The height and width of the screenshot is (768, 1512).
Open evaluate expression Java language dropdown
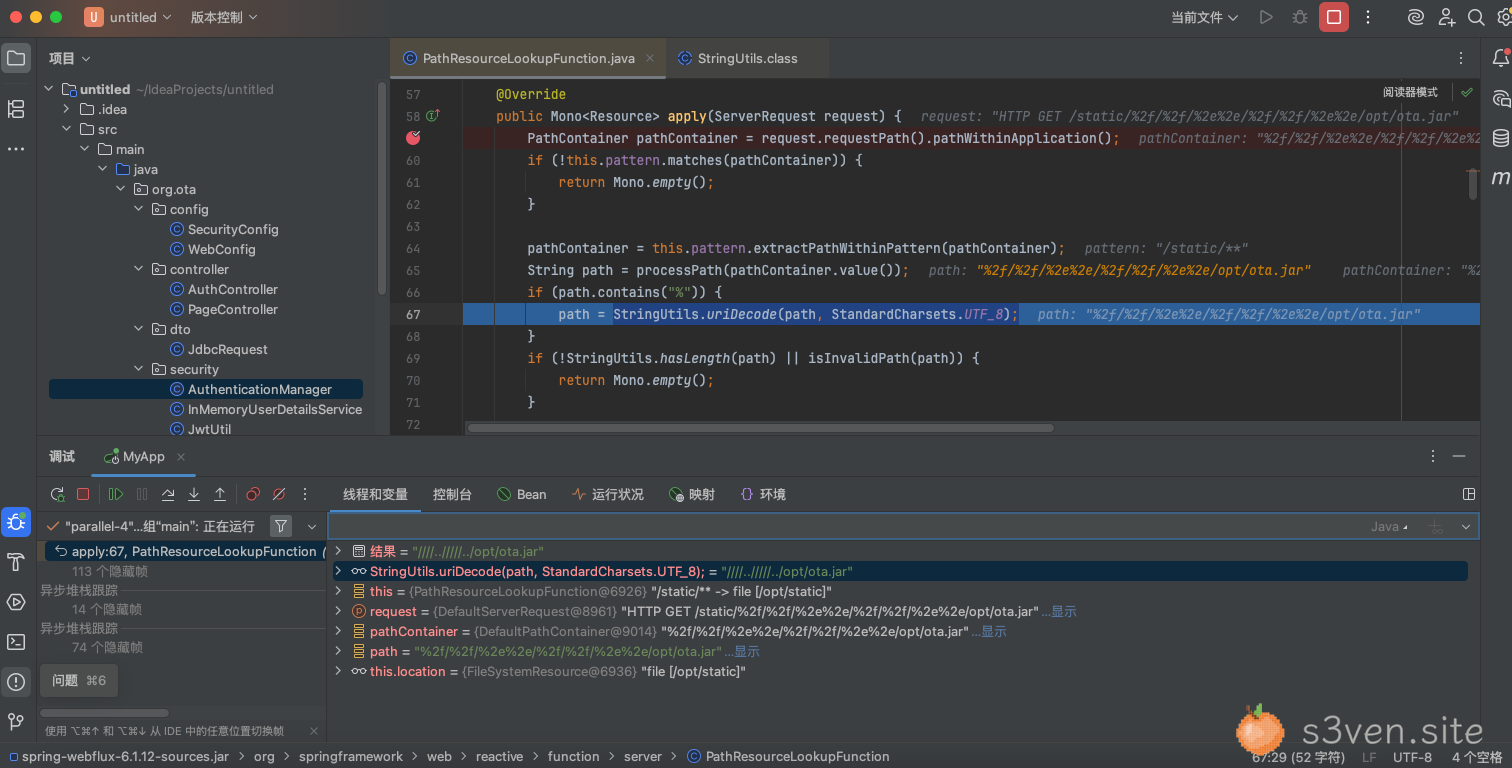(x=1390, y=526)
